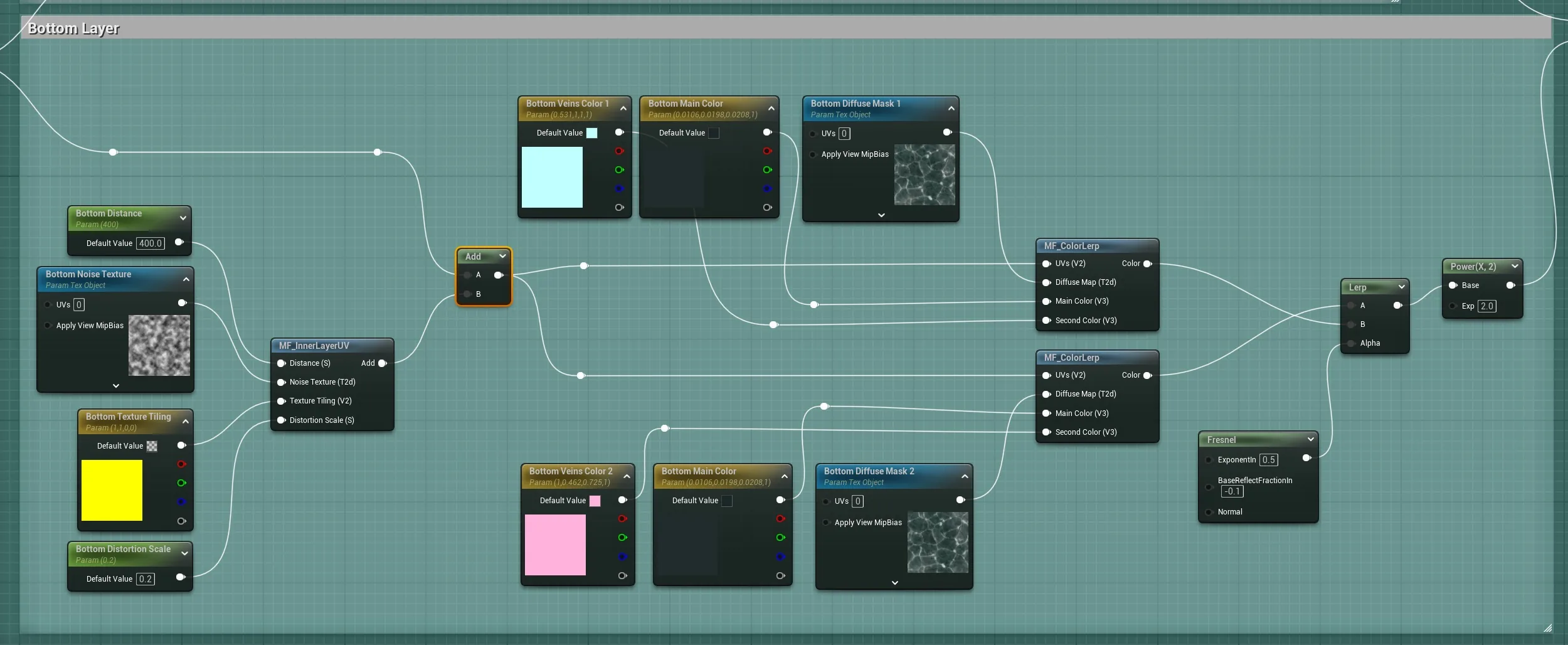Viewport: 1568px width, 645px height.
Task: Collapse the Bottom Veins Color 1 node
Action: [x=623, y=109]
